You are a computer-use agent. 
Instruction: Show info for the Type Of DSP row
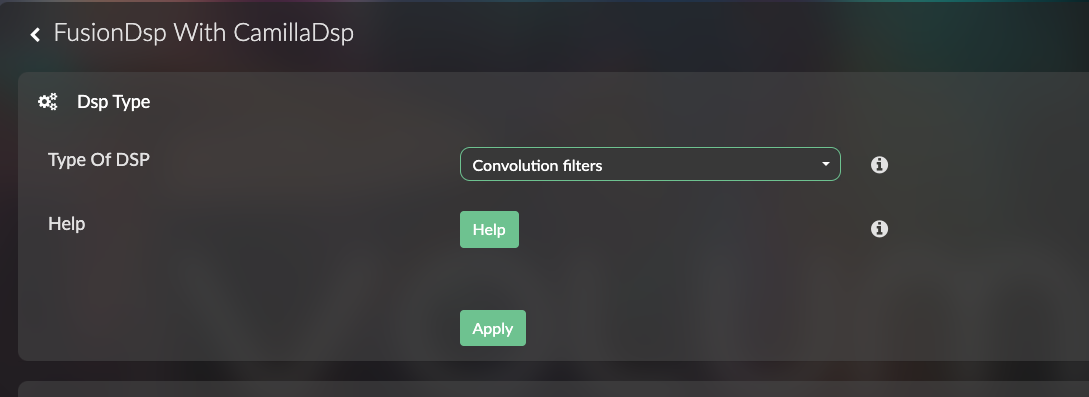879,164
